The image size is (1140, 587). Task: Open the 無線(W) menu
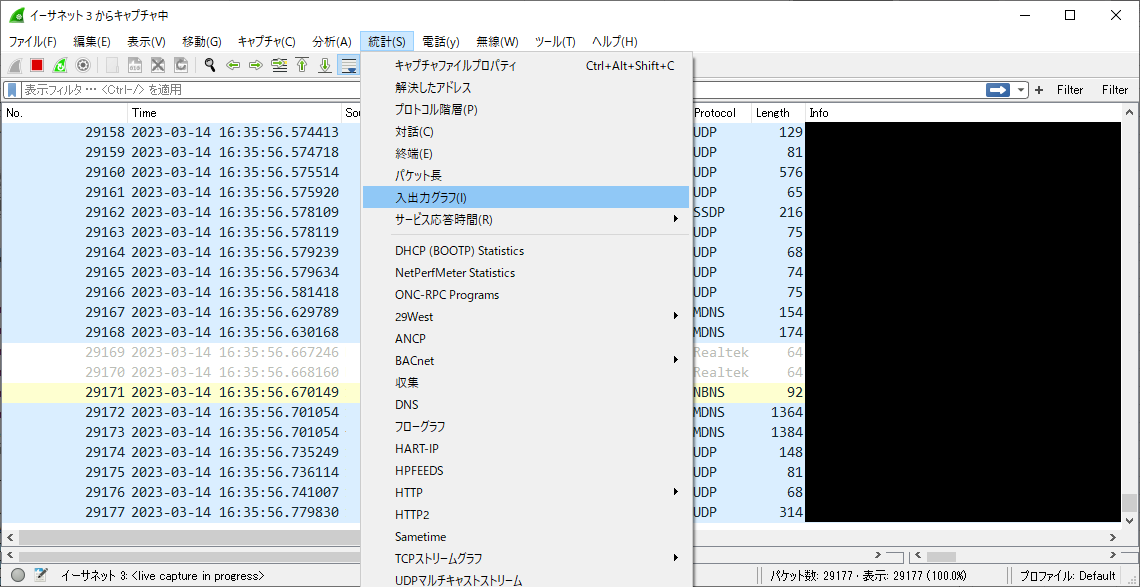[x=497, y=42]
